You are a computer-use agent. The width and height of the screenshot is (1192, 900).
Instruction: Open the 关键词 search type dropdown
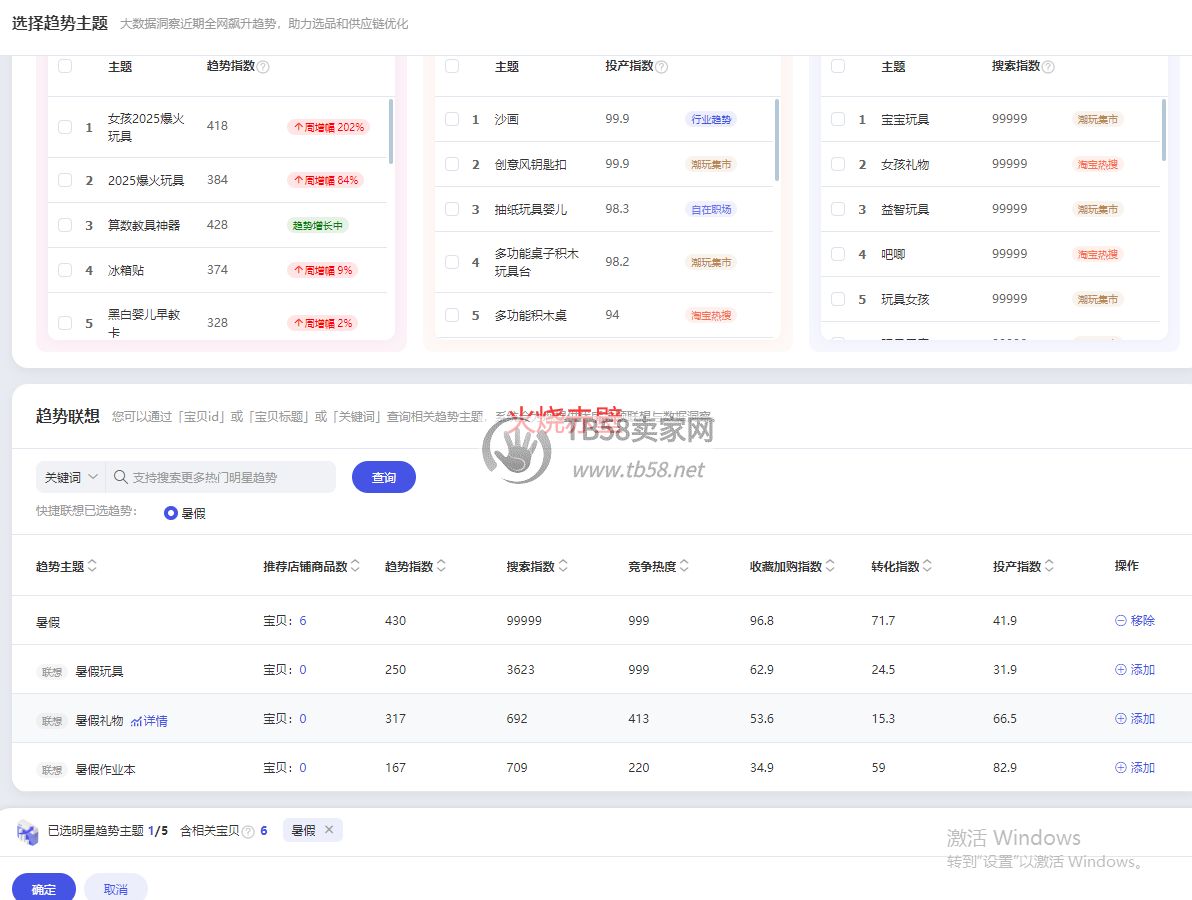[70, 478]
